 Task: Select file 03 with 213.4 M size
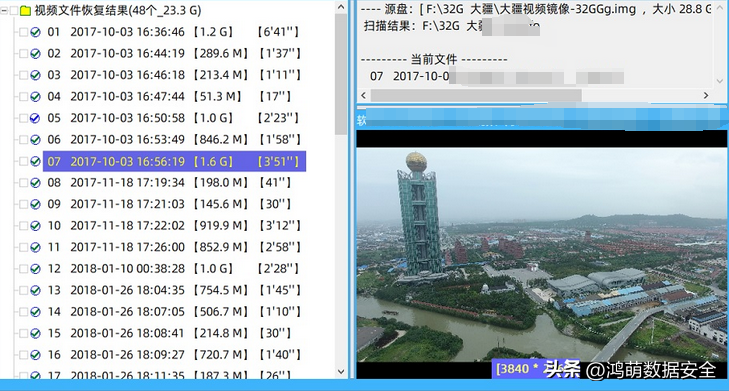point(174,75)
